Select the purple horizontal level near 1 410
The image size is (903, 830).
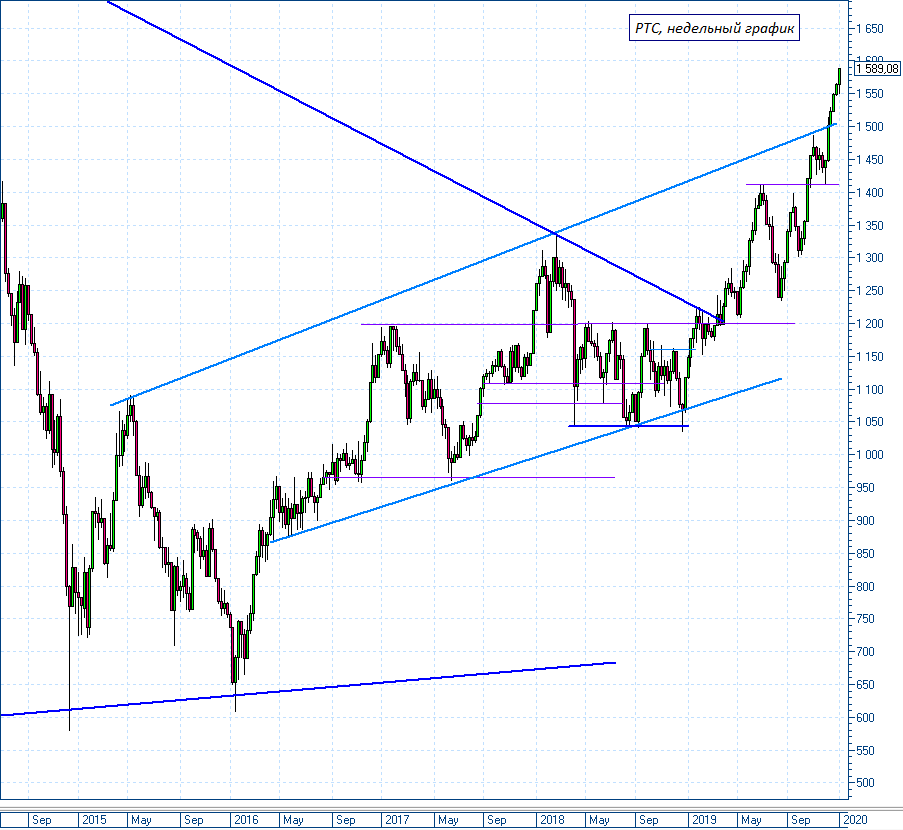pos(792,184)
